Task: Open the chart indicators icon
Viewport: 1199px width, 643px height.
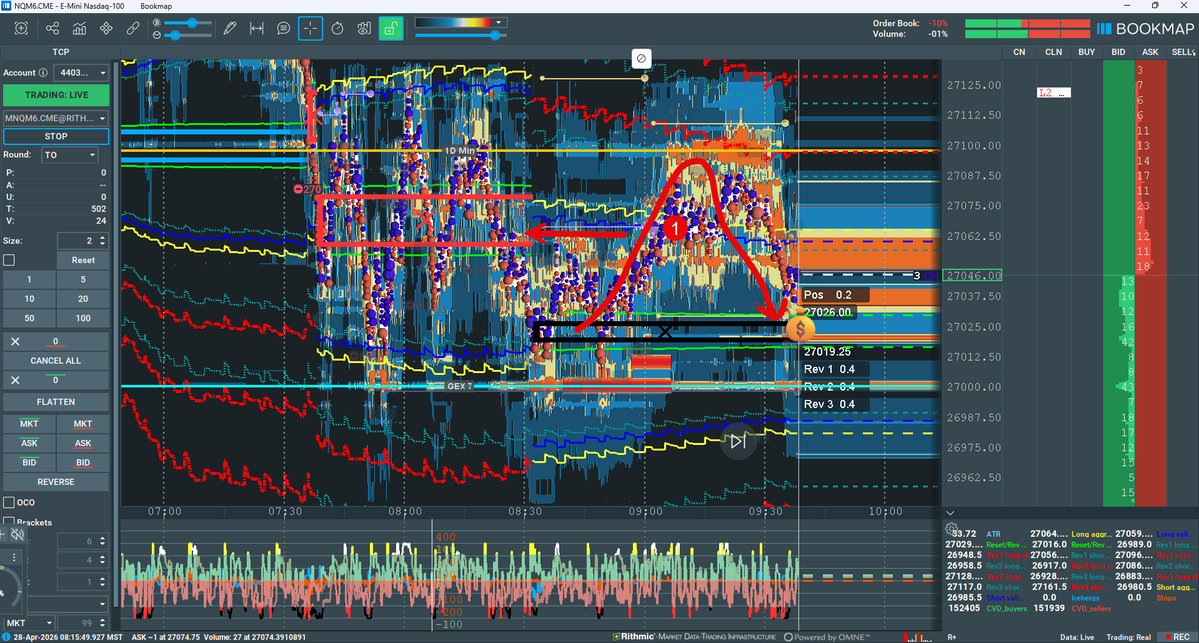Action: tap(80, 29)
